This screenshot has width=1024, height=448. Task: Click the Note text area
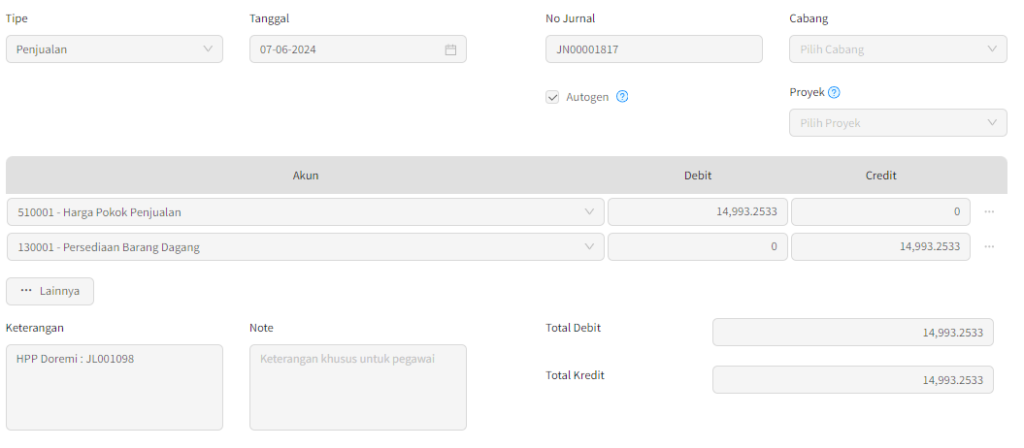pyautogui.click(x=358, y=387)
